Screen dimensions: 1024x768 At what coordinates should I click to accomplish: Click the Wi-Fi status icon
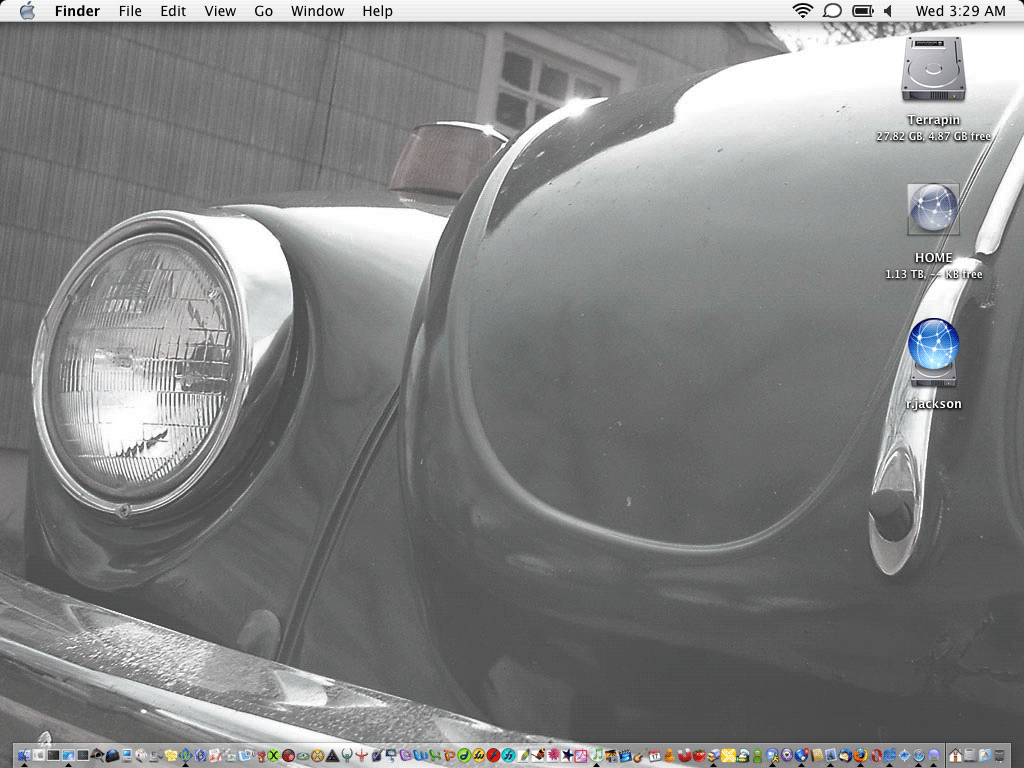pos(803,10)
